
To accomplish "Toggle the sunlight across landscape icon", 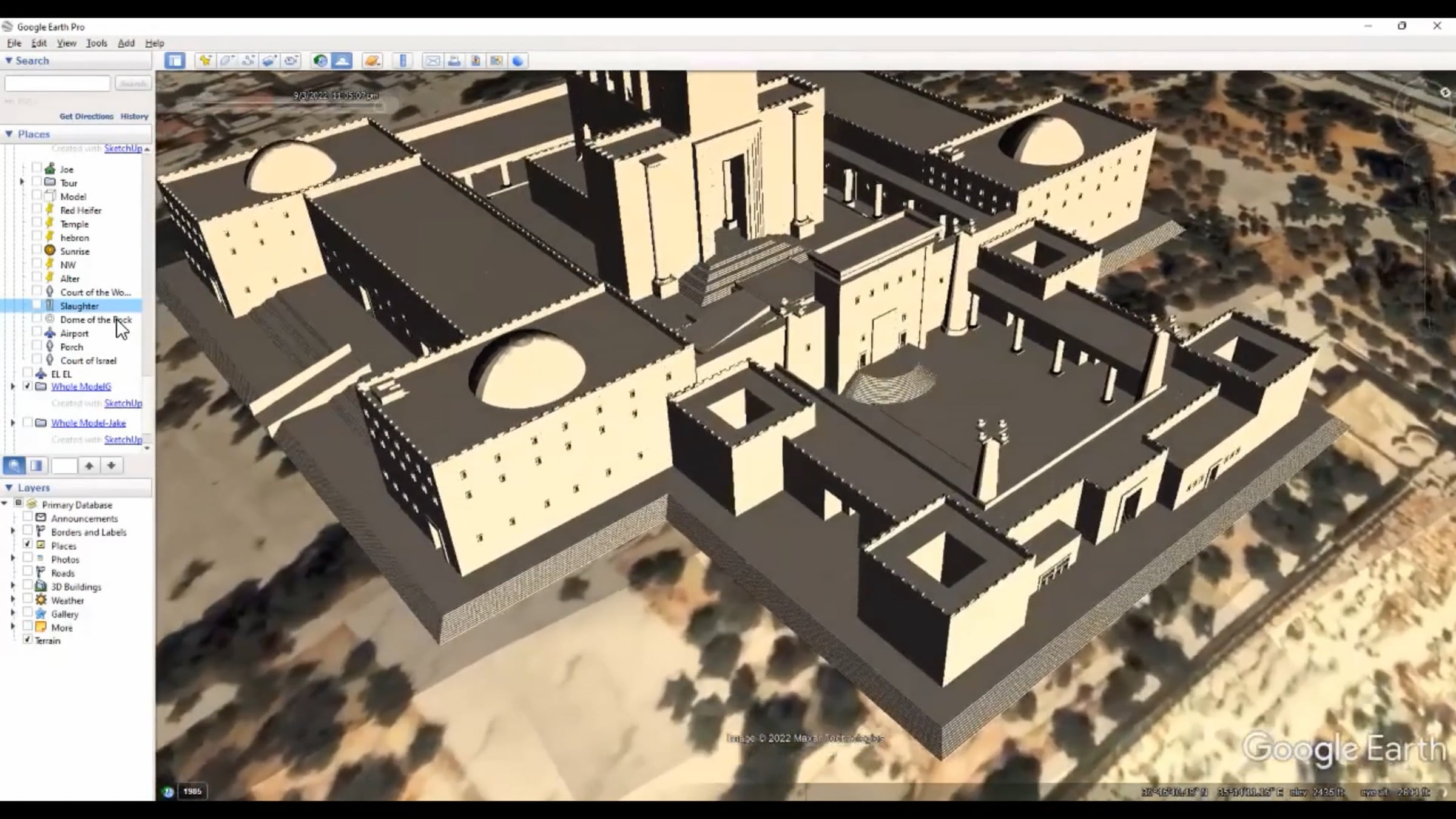I will coord(342,61).
